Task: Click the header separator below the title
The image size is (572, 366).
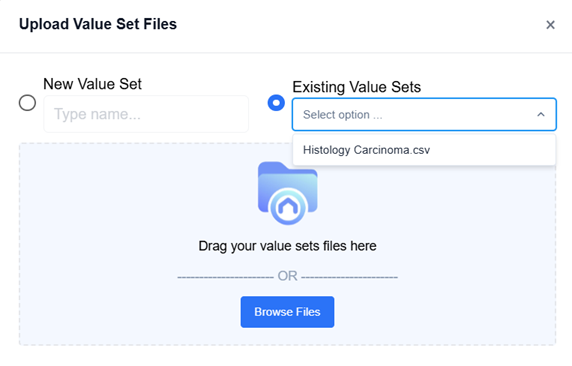Action: 286,53
